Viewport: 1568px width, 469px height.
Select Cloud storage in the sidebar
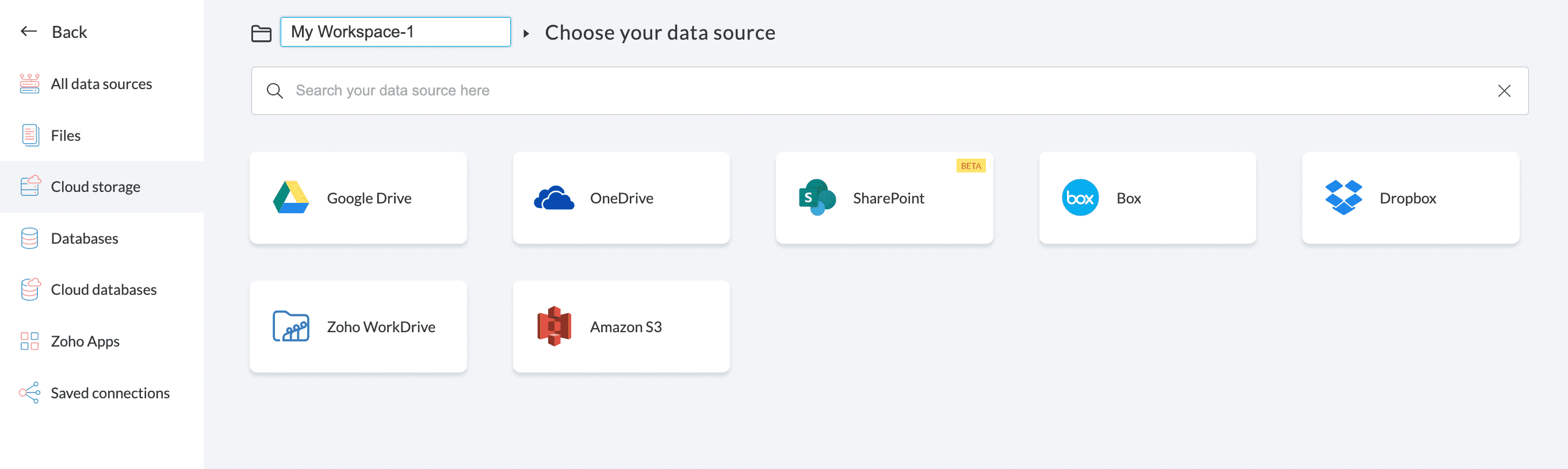click(95, 187)
